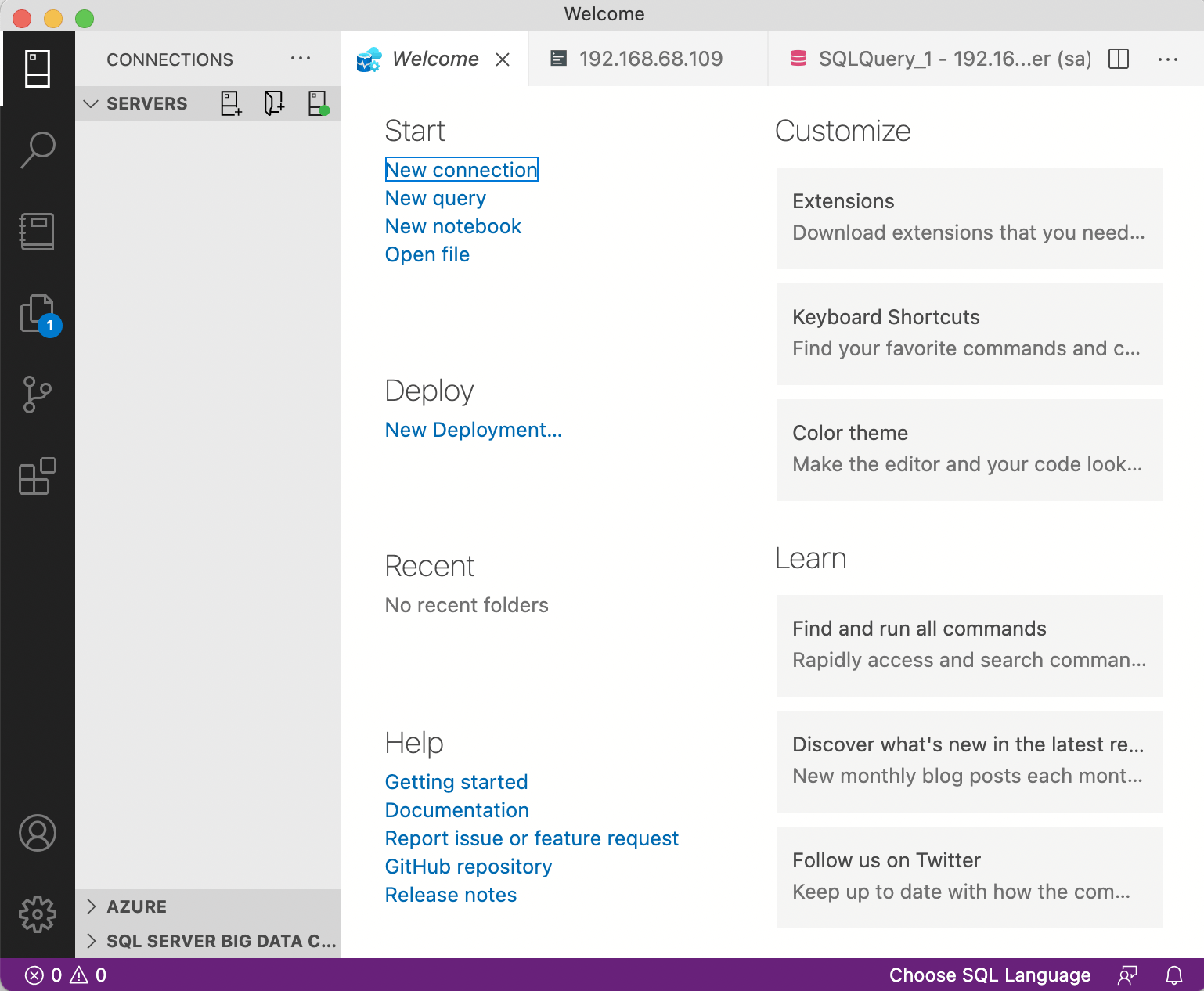Open the Notebooks view icon
The height and width of the screenshot is (991, 1204).
(x=38, y=232)
